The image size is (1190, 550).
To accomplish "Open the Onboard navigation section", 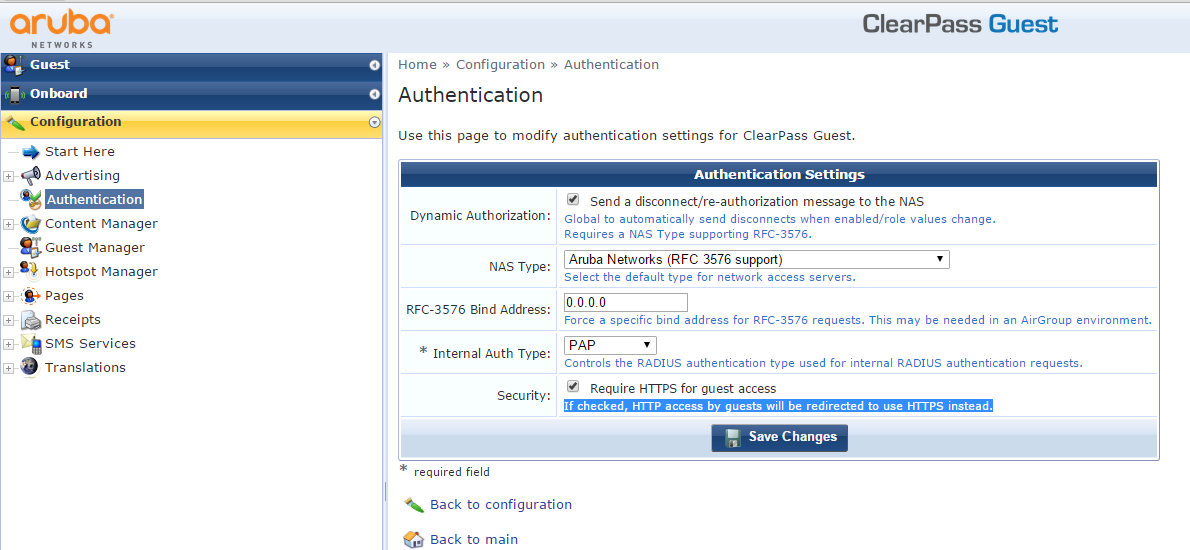I will coord(191,94).
